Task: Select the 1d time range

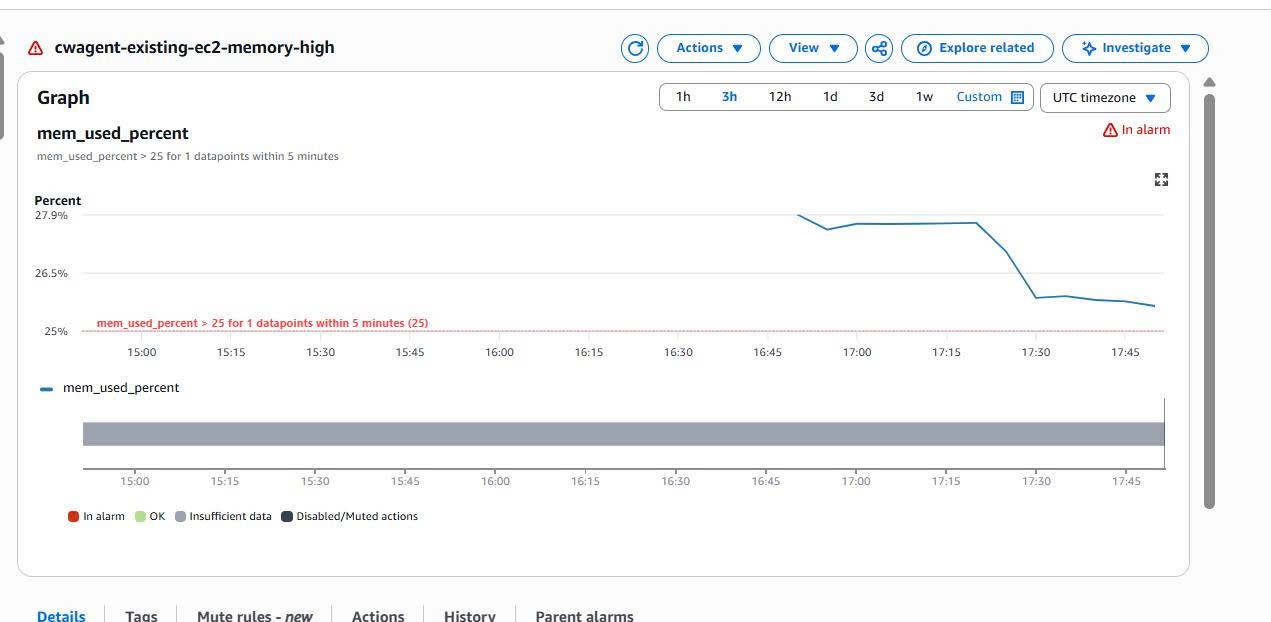Action: tap(830, 97)
